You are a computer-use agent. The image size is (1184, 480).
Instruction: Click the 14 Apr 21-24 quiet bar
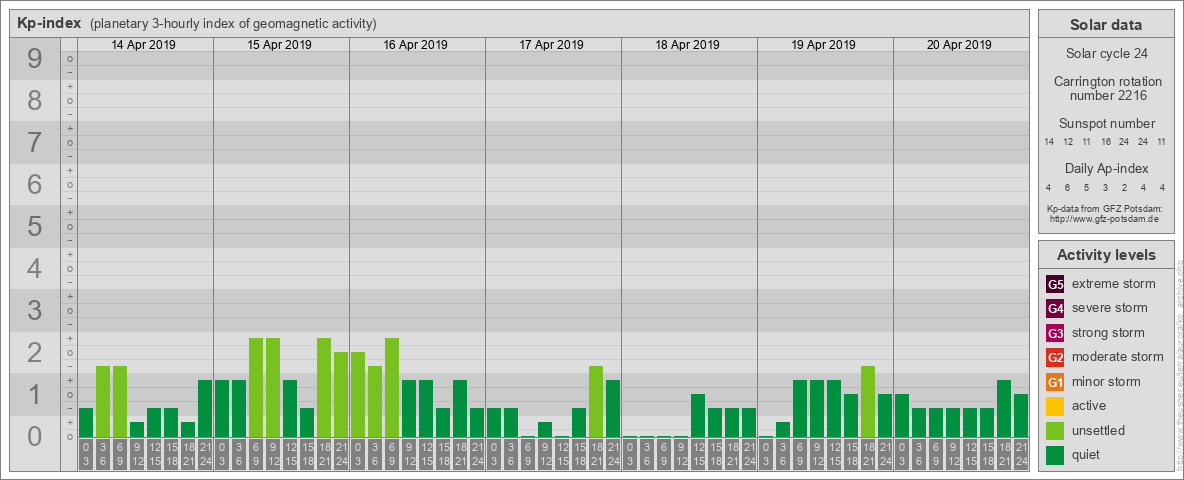point(205,408)
